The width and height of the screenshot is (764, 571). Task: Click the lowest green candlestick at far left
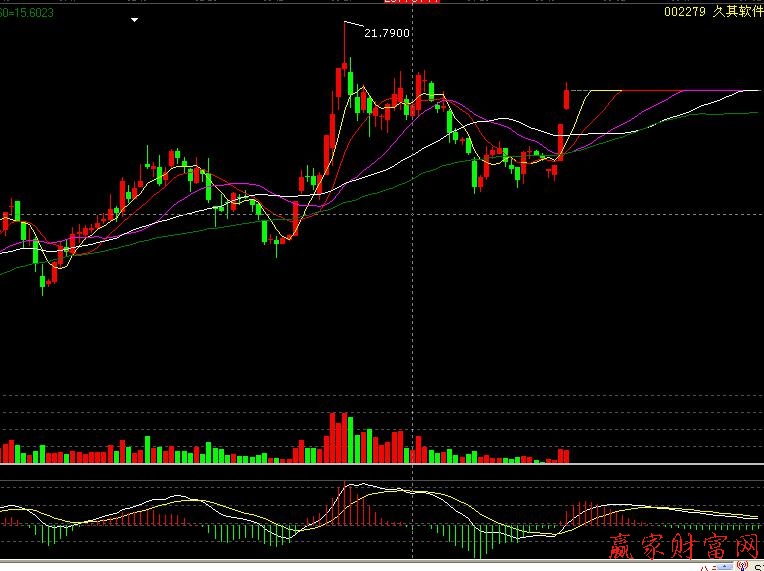point(43,280)
